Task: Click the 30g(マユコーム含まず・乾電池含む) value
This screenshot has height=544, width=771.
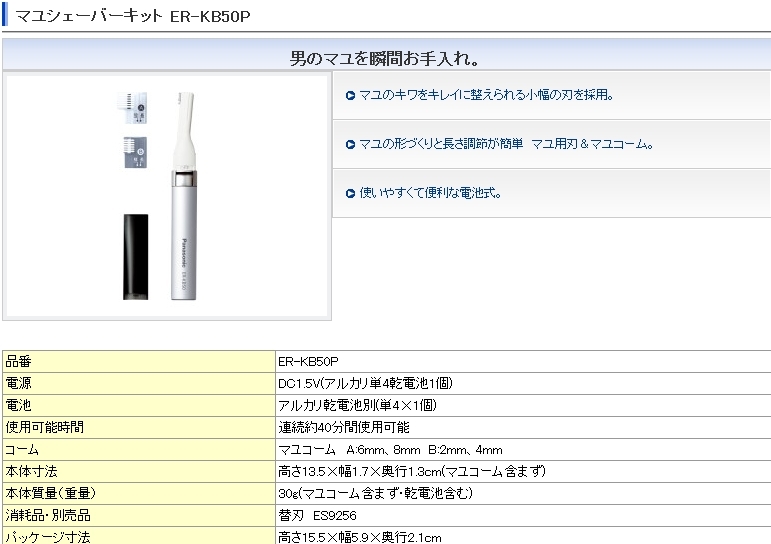Action: pos(375,493)
